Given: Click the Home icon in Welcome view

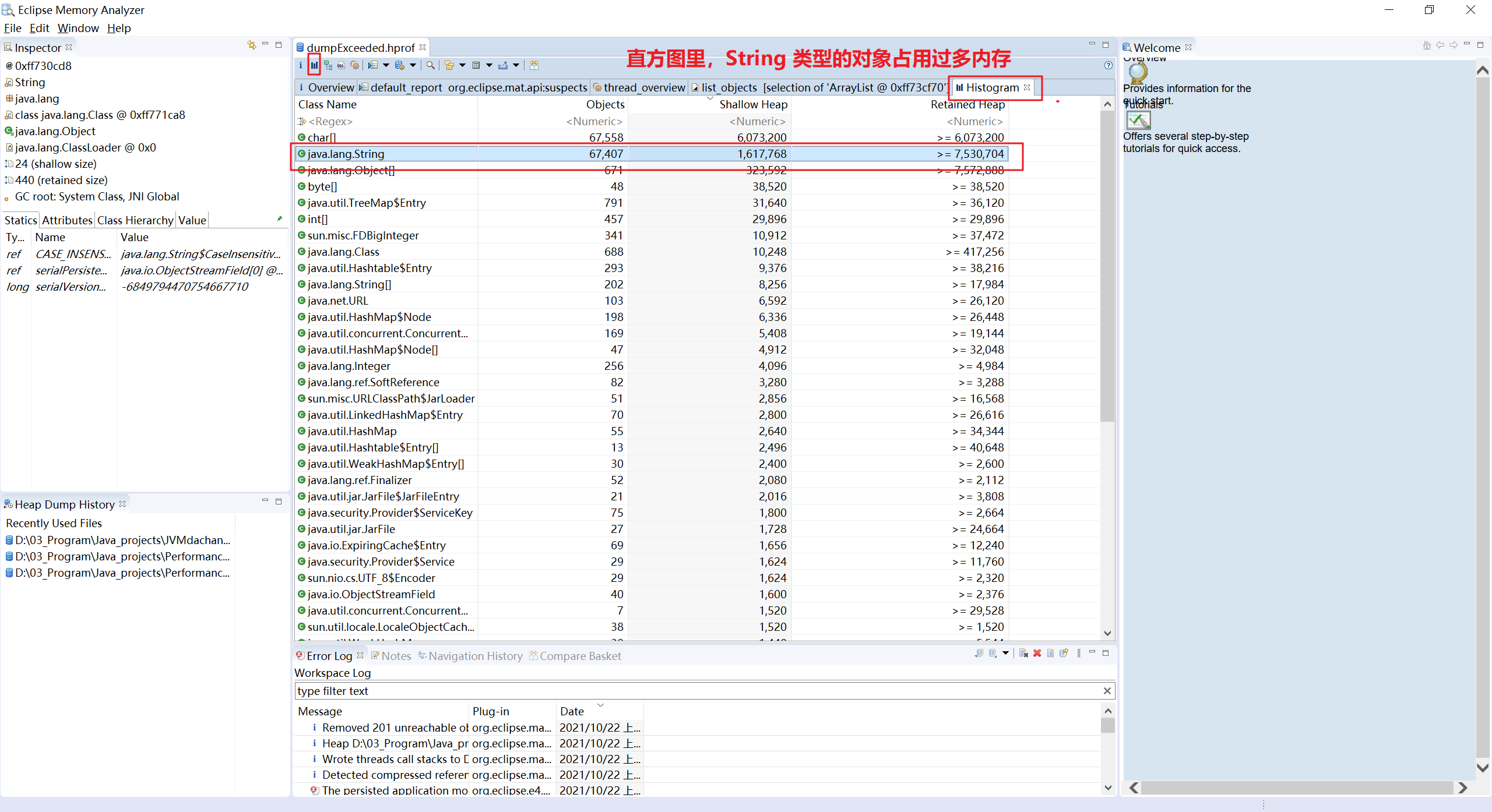Looking at the screenshot, I should (x=1427, y=45).
